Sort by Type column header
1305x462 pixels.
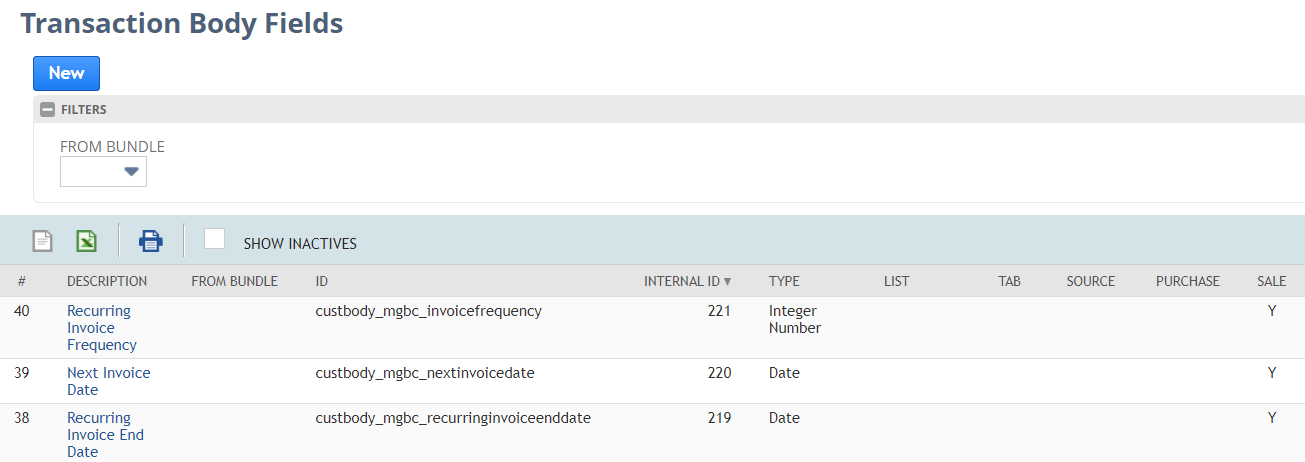[x=784, y=281]
